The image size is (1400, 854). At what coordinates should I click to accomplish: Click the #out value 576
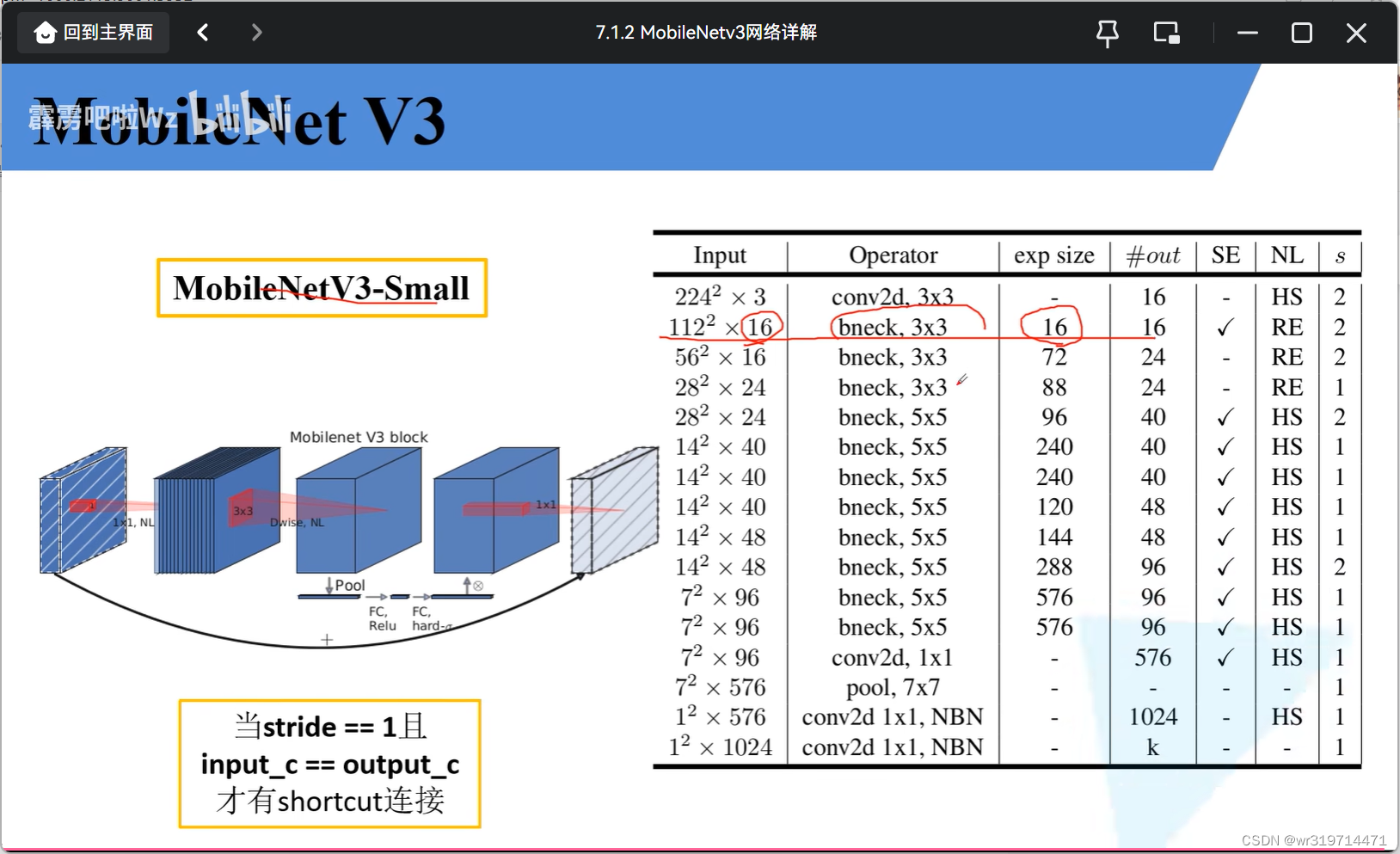(x=1153, y=658)
